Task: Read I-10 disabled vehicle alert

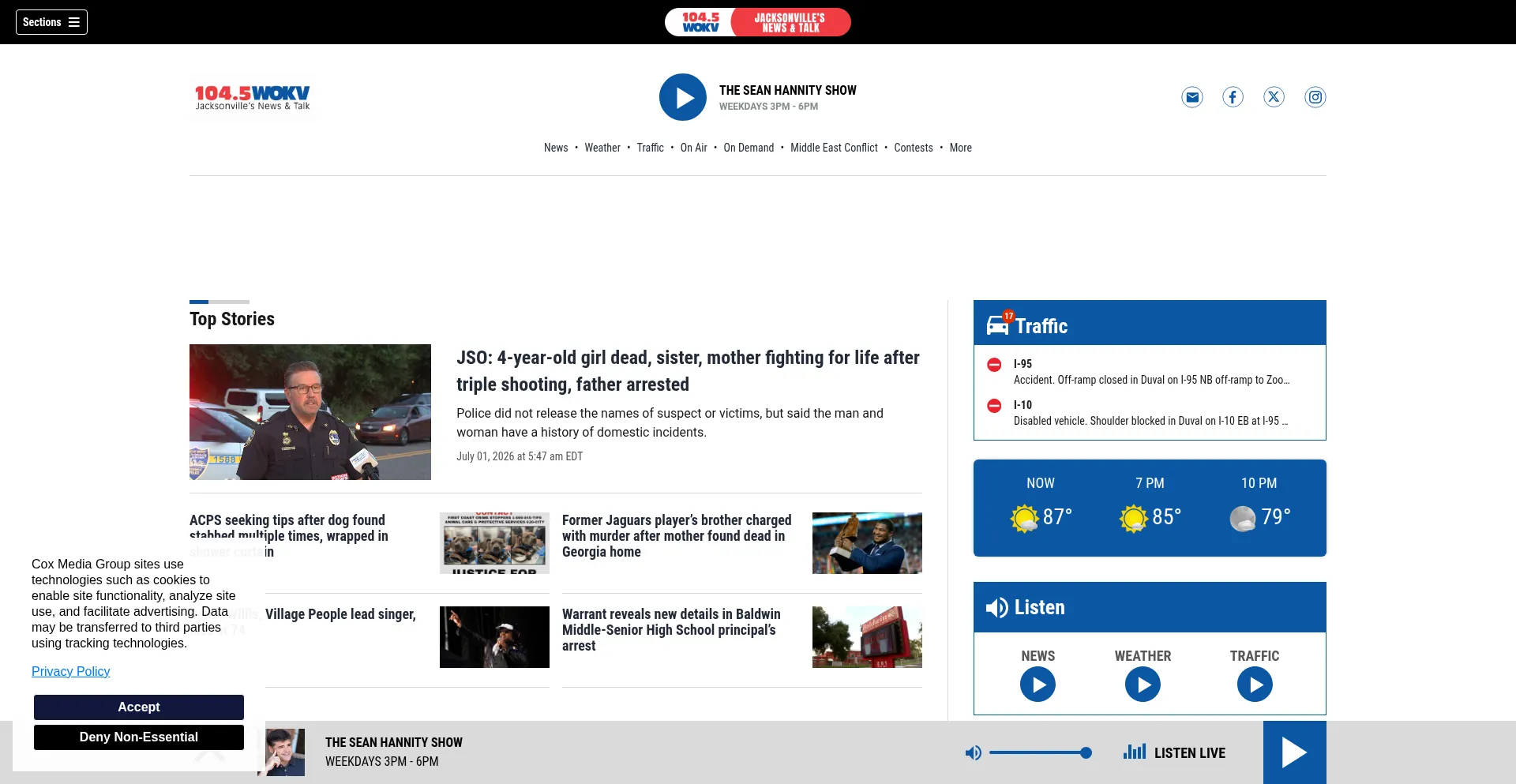Action: tap(1150, 421)
